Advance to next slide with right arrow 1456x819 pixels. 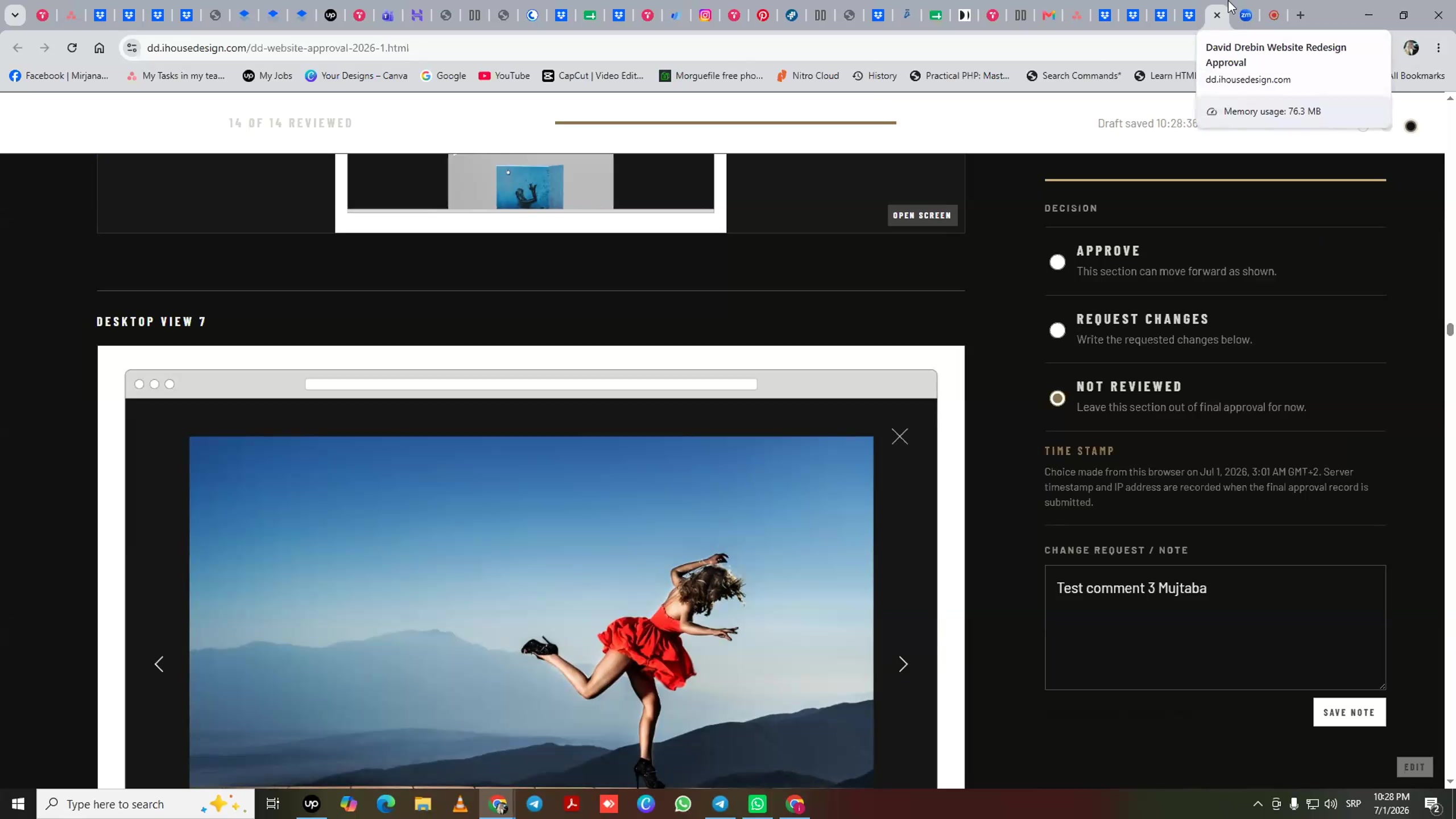coord(903,664)
